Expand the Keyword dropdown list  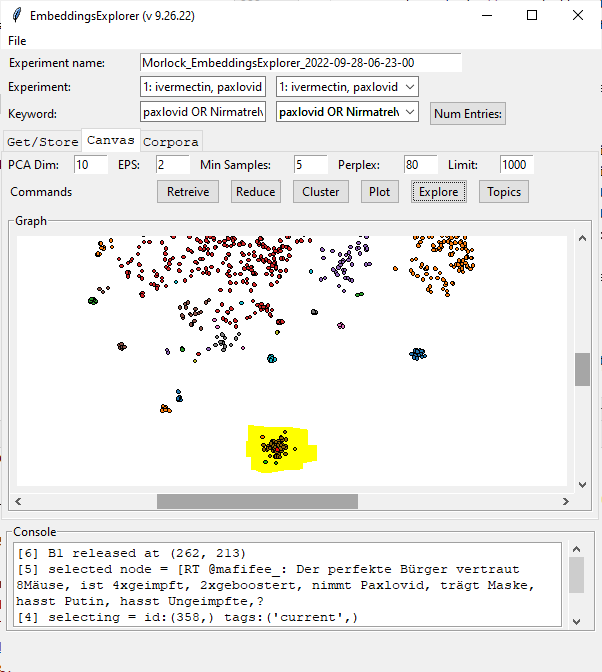[x=408, y=112]
